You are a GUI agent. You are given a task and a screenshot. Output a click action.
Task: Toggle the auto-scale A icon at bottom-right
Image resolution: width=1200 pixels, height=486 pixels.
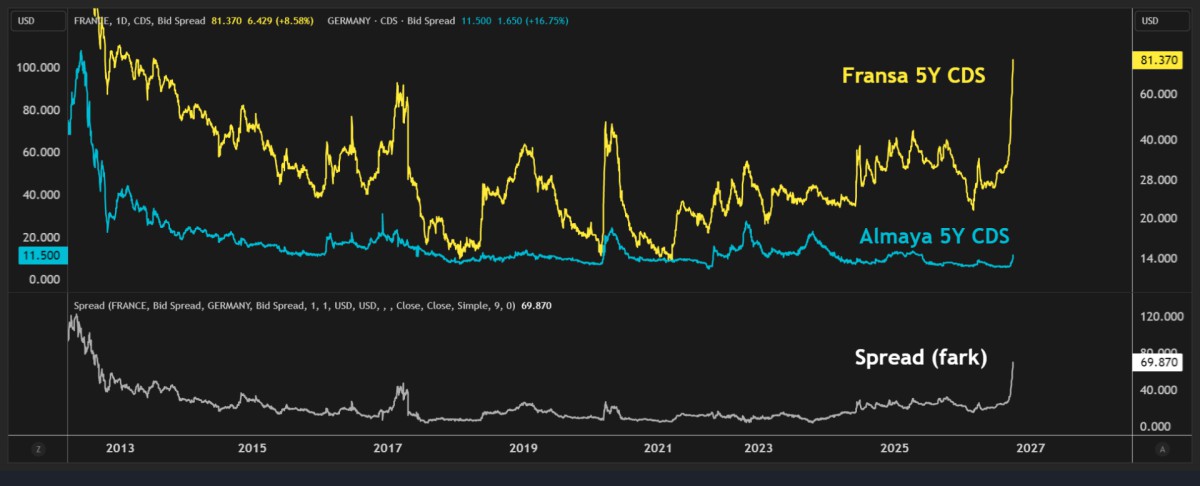click(1161, 450)
